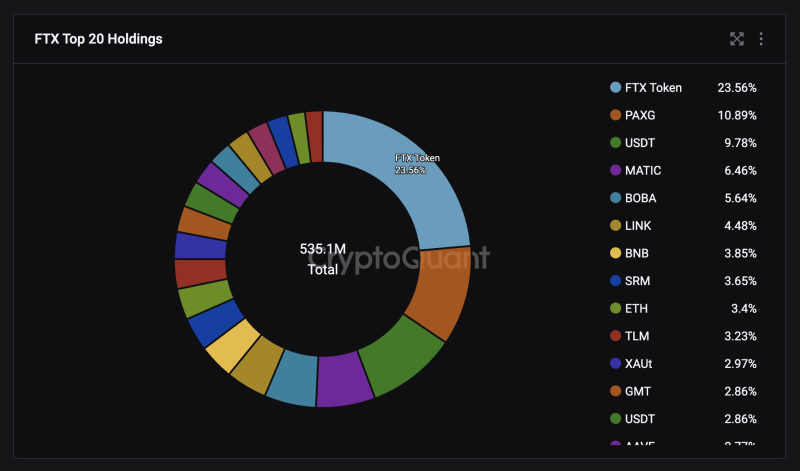Toggle FTX Token series in the legend
Image resolution: width=800 pixels, height=471 pixels.
pos(683,88)
